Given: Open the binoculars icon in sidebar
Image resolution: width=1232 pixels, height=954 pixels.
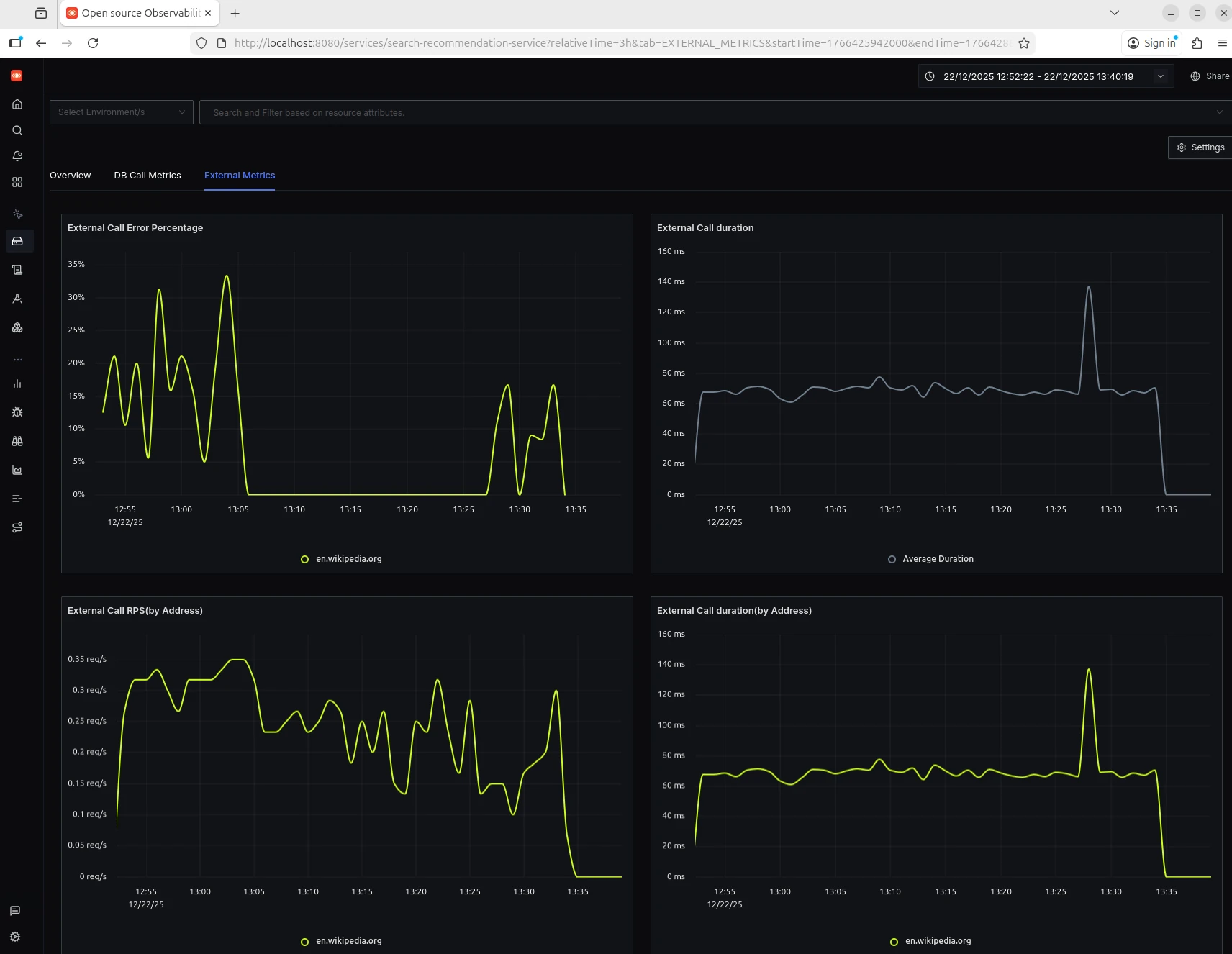Looking at the screenshot, I should (x=17, y=441).
